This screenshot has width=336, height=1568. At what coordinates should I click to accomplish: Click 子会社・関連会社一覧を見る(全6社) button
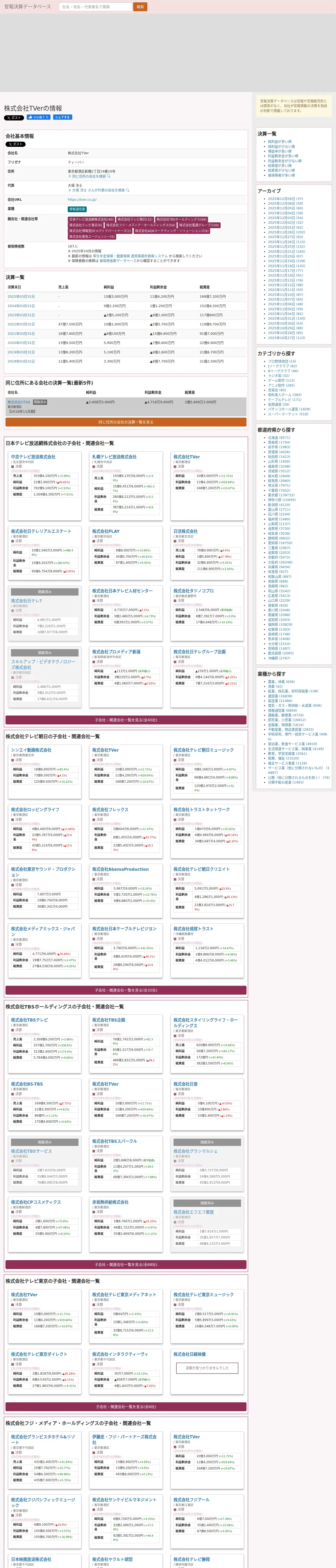click(126, 1407)
